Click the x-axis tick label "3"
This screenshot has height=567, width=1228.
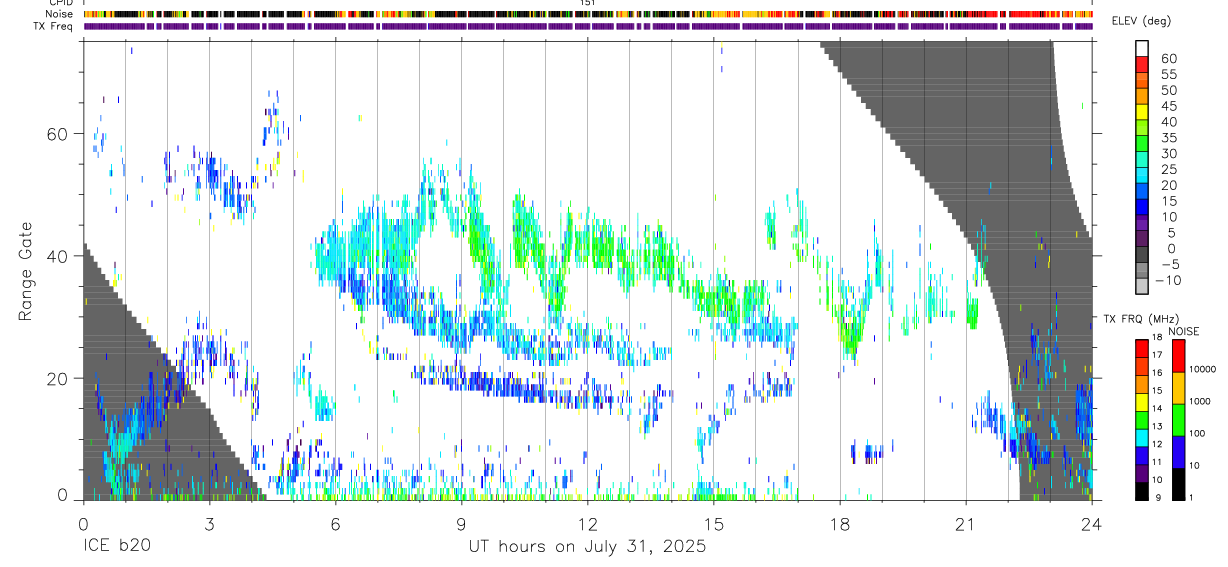tap(209, 523)
